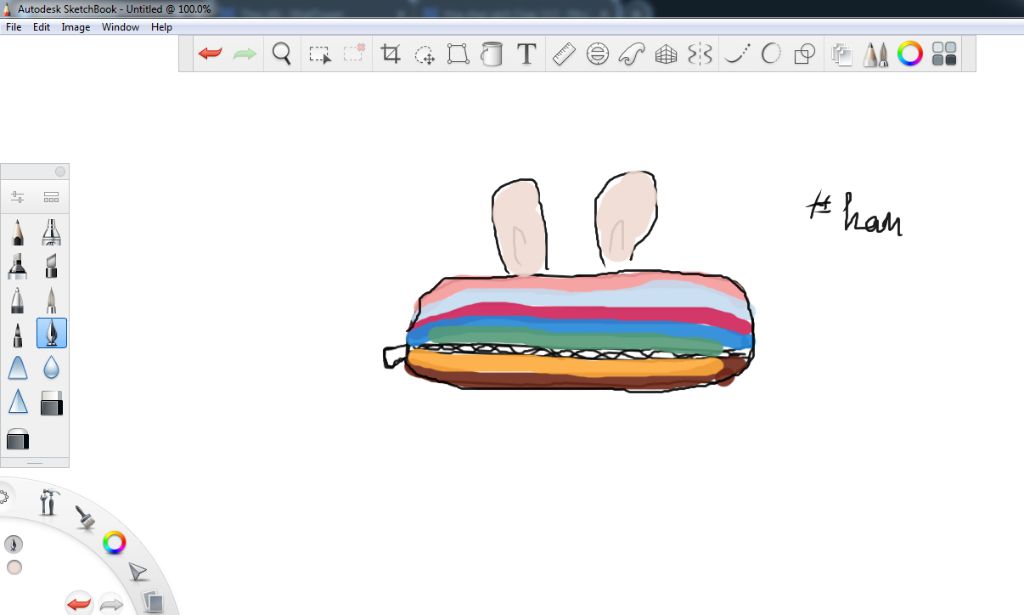Show the Layer Editor from top toolbar

(842, 54)
